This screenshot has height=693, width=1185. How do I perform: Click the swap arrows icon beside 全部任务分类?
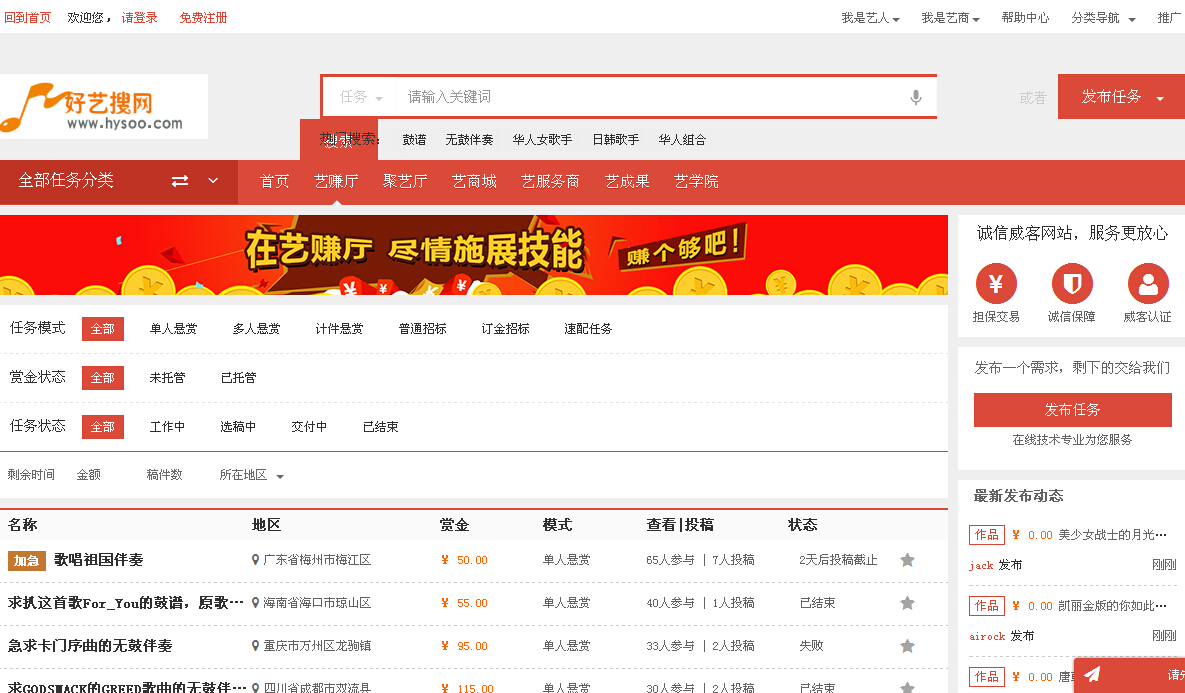(180, 181)
